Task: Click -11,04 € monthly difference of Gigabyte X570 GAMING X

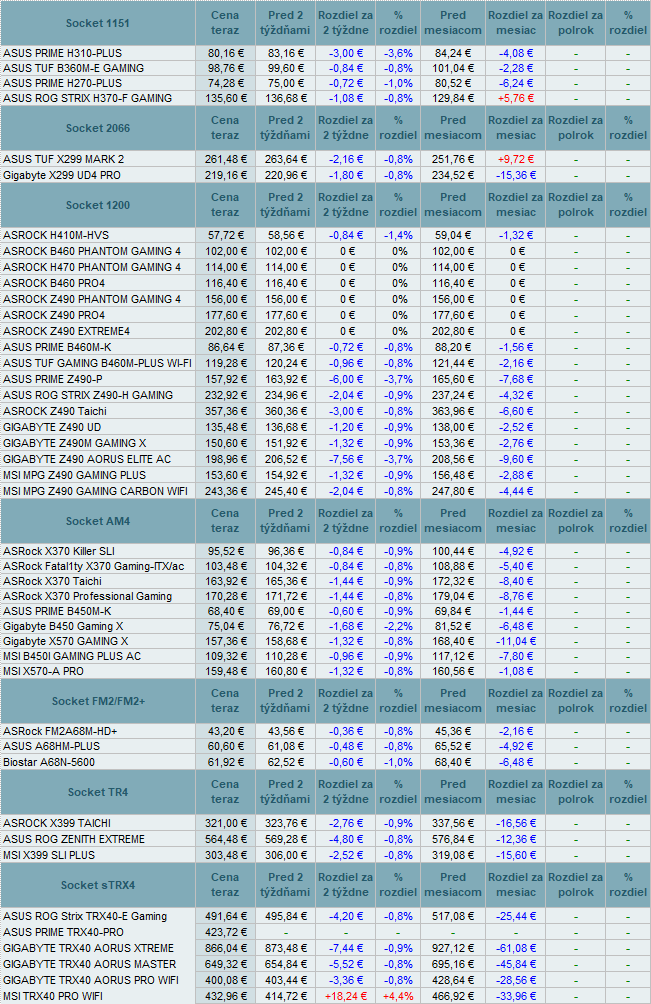Action: point(515,641)
